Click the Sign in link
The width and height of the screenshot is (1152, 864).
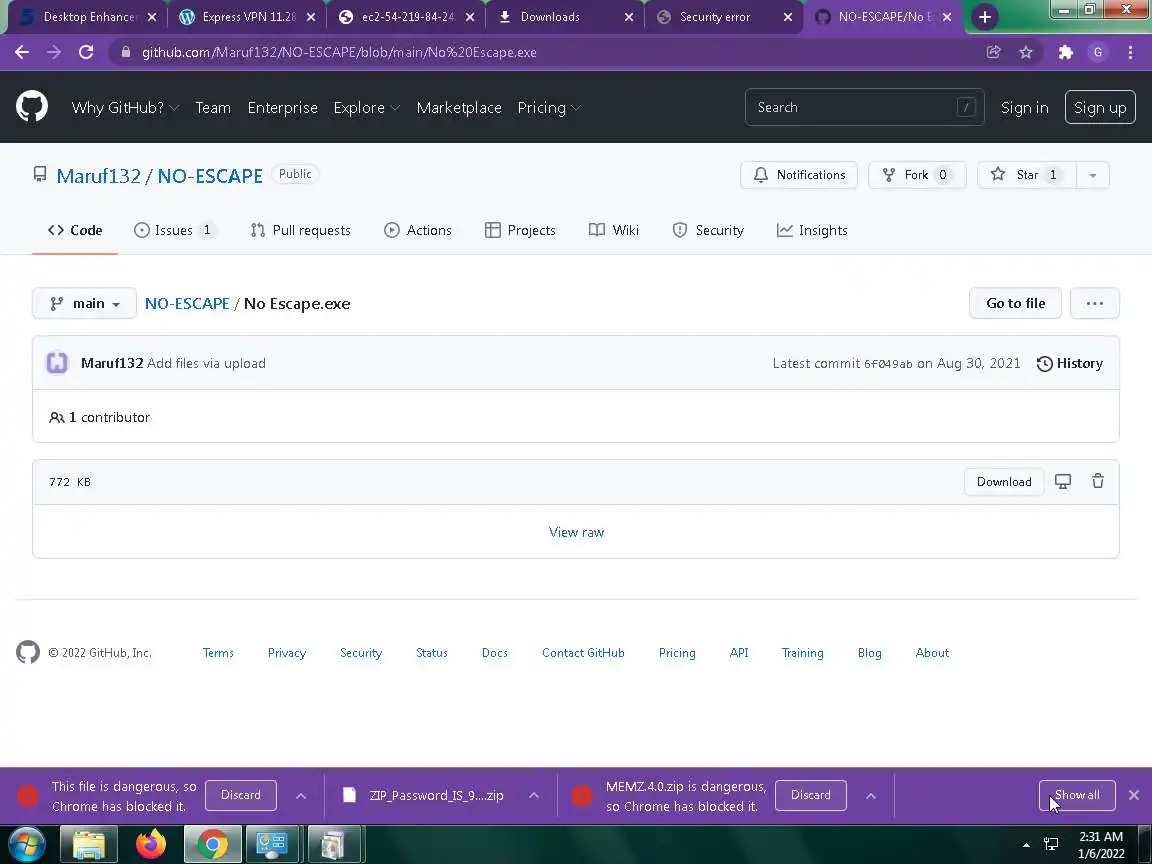pos(1024,107)
